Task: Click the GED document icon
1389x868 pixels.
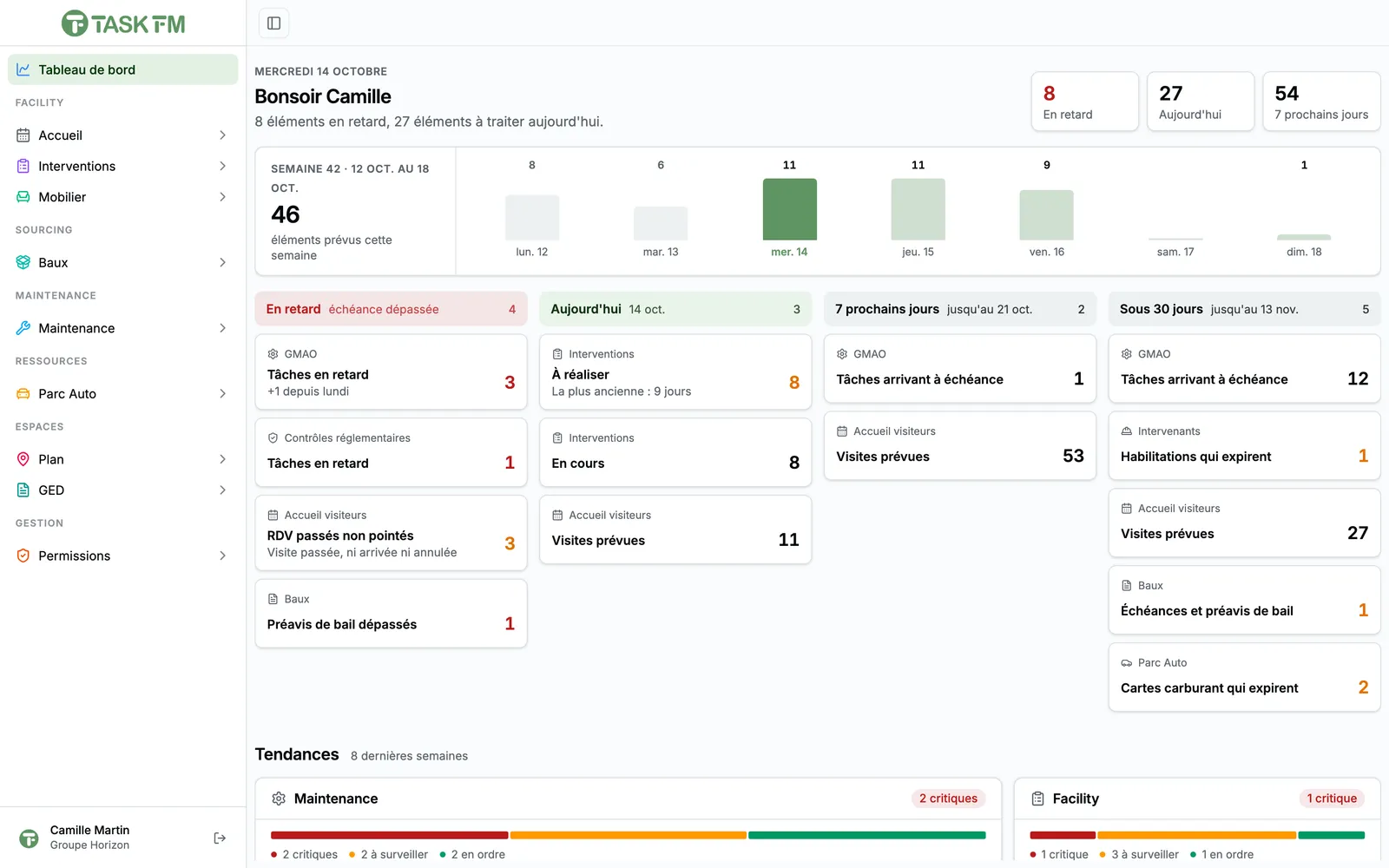Action: coord(23,490)
